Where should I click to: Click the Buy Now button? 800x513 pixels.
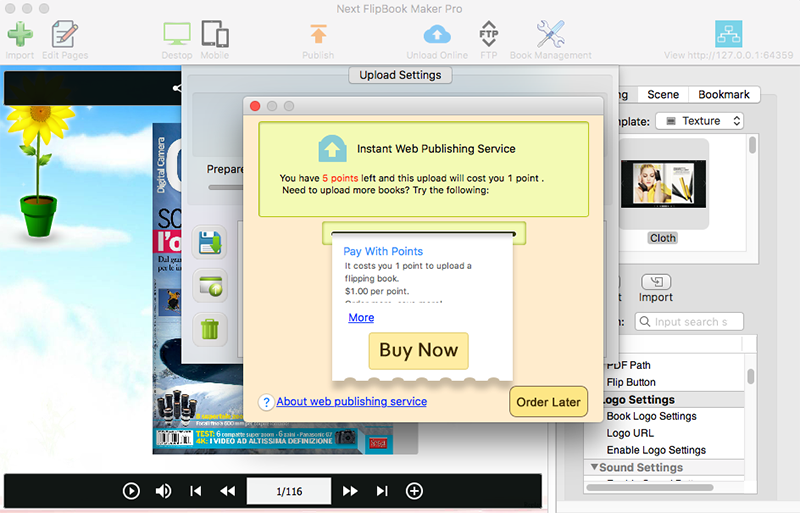click(418, 351)
